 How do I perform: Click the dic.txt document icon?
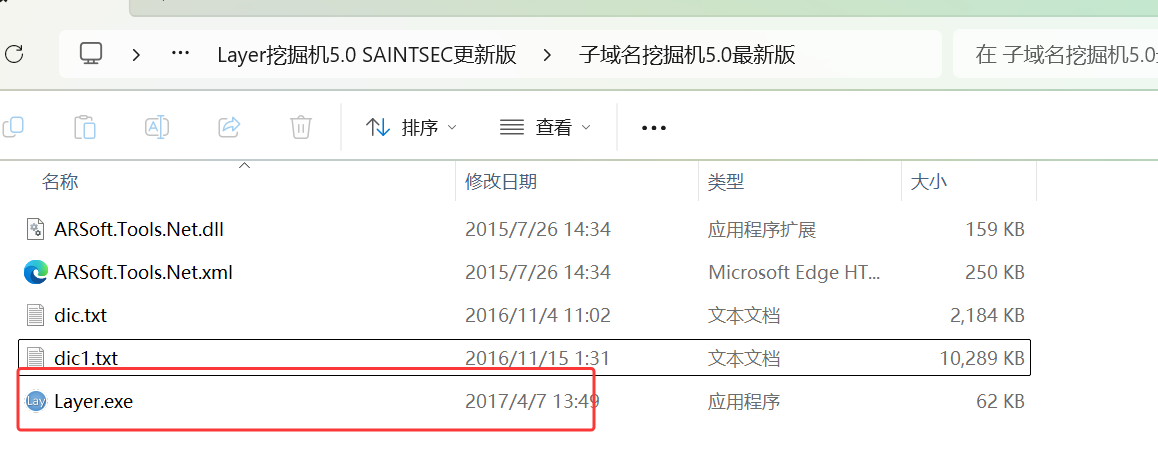pos(35,315)
